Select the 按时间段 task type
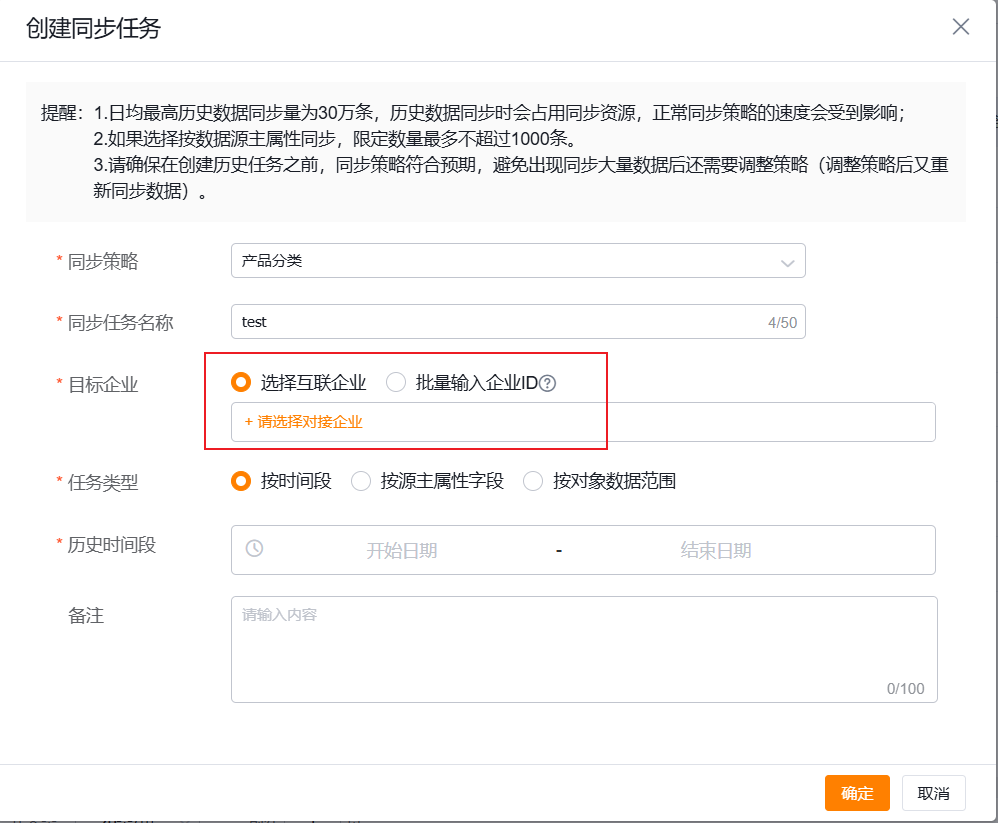 (240, 481)
